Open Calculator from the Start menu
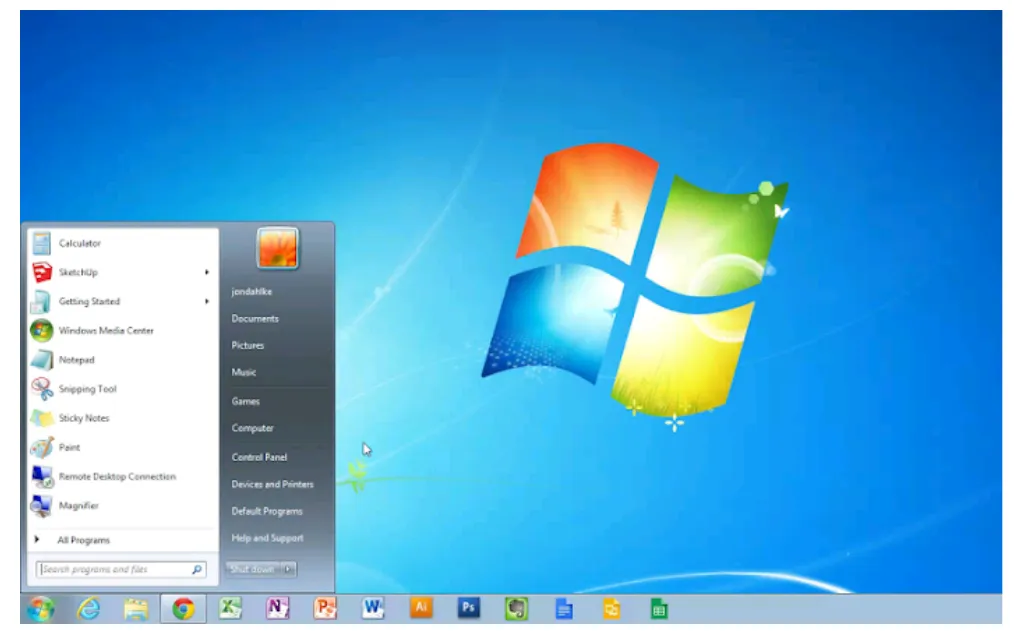 [122, 243]
